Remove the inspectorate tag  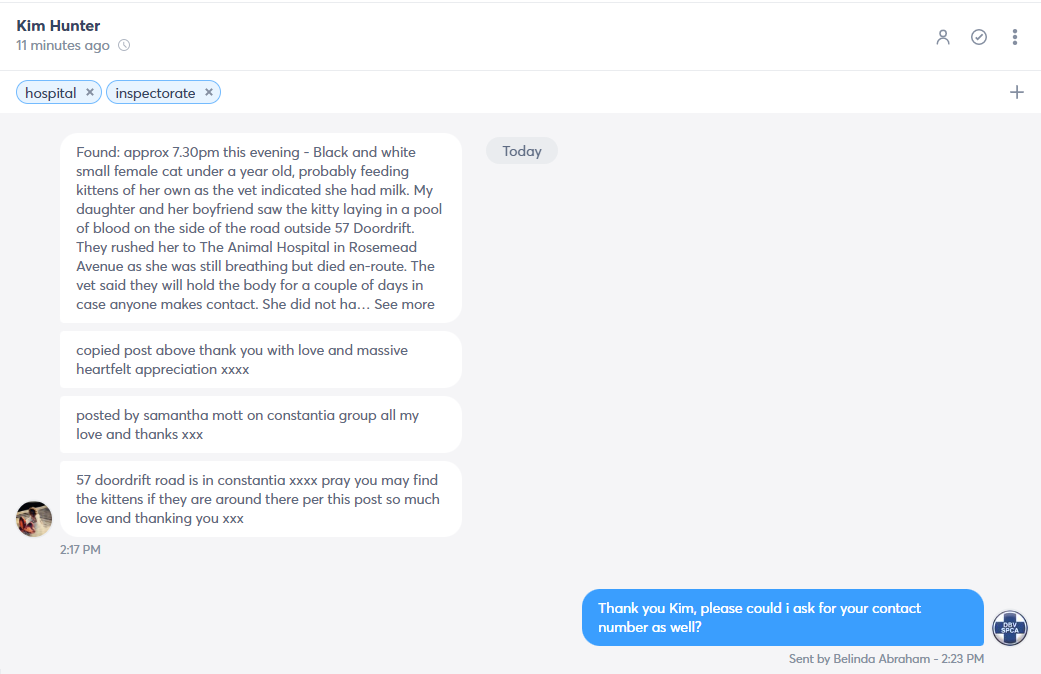click(208, 92)
